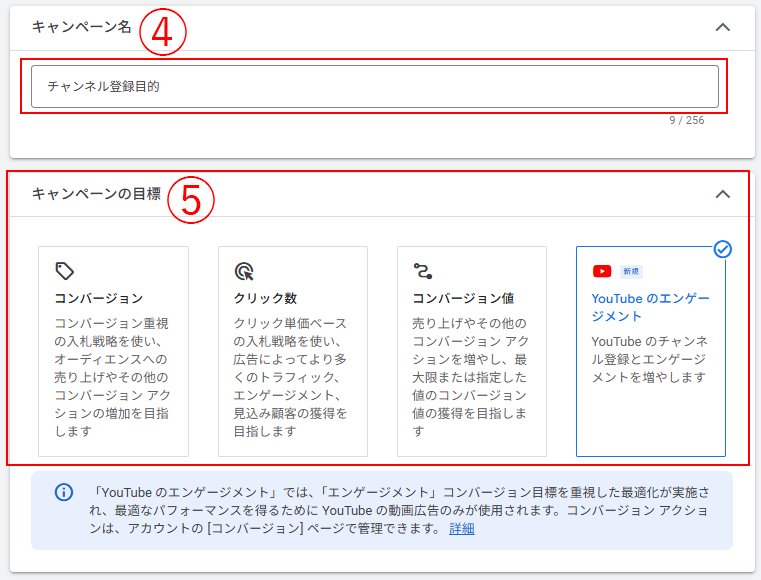
Task: Click the キャンペーン名 section header text
Action: [81, 27]
